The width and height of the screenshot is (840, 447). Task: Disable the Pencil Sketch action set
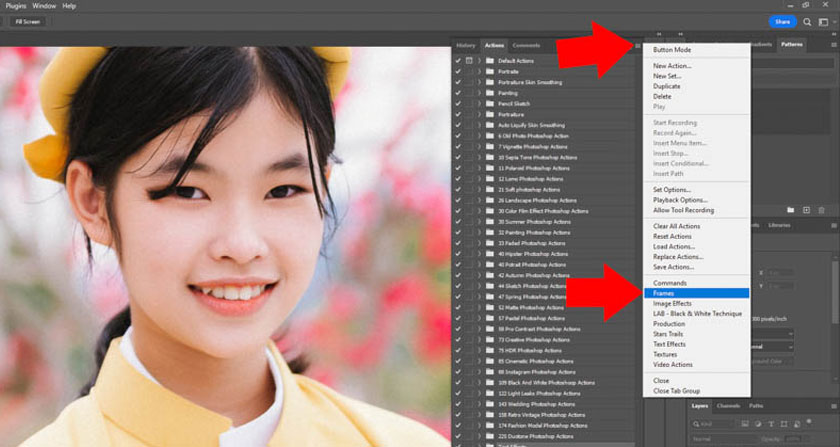458,104
